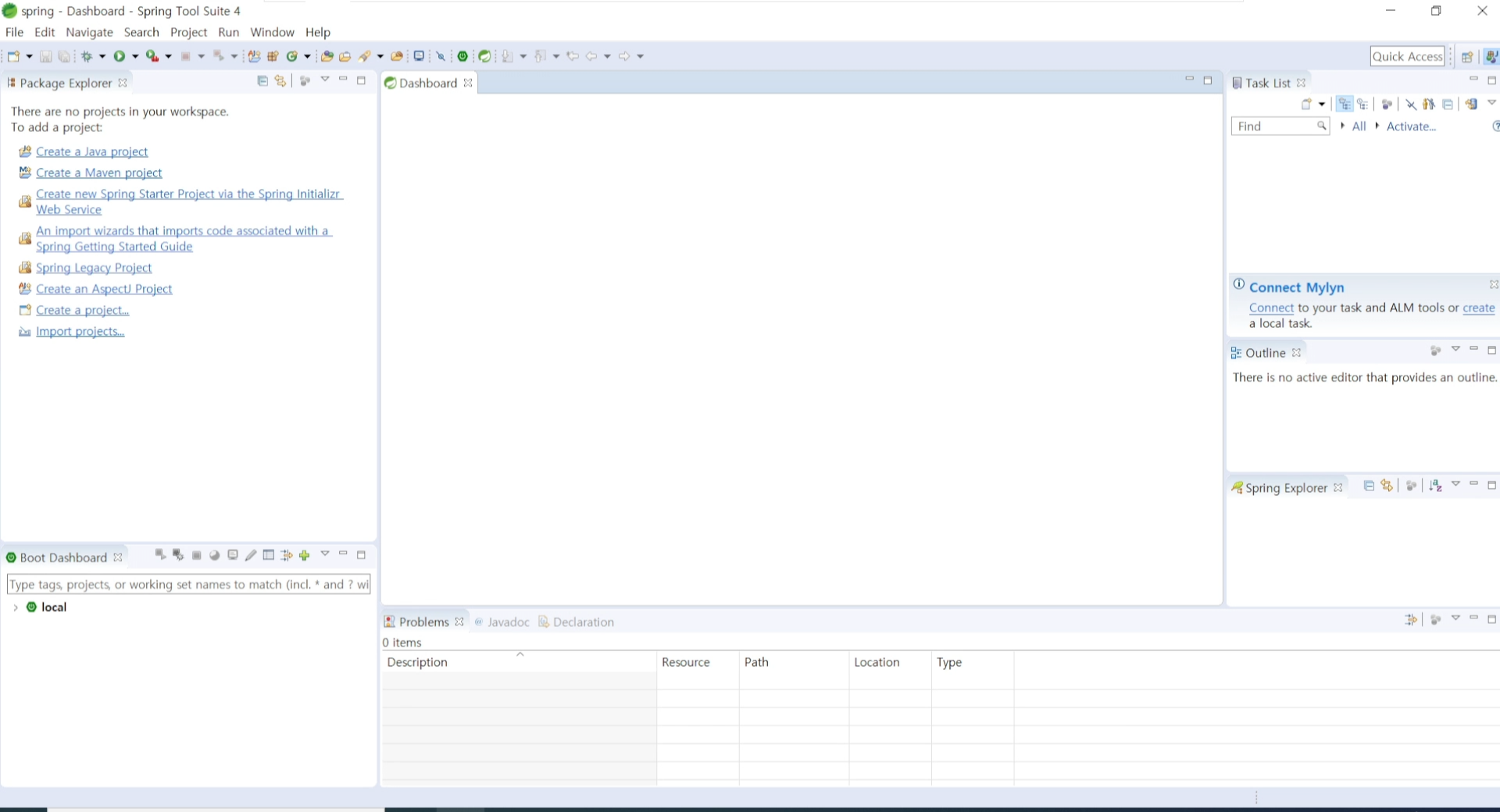Click the Connect link under Connect Mylyn
The width and height of the screenshot is (1500, 812).
1271,308
